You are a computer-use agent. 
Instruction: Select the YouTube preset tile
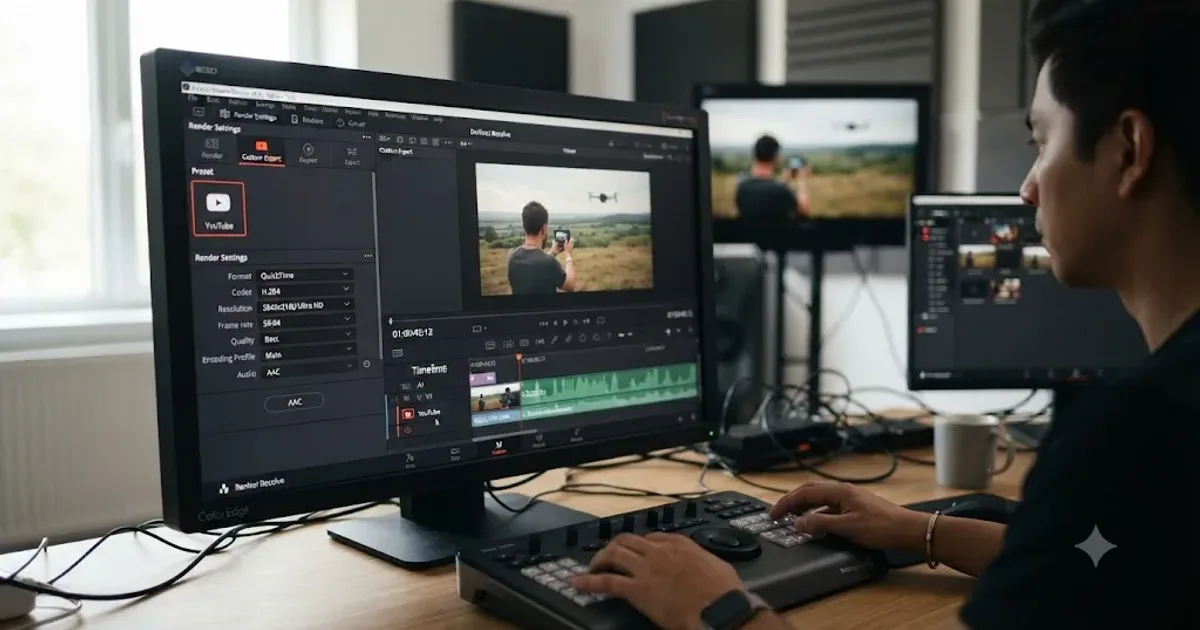218,209
